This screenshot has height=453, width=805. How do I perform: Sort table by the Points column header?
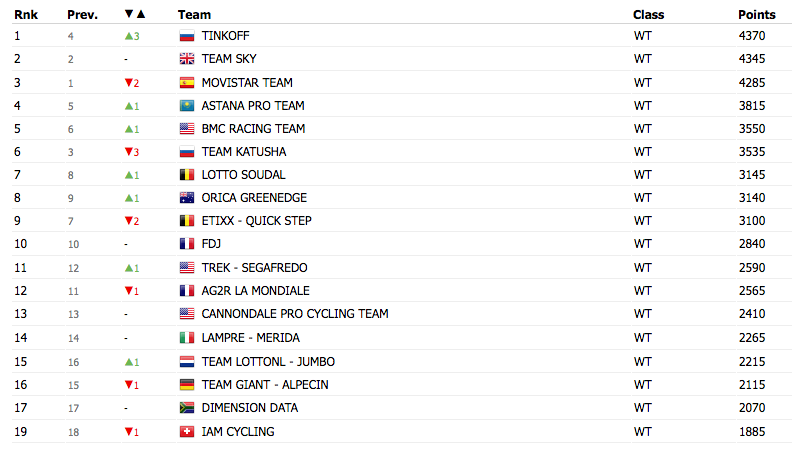click(757, 15)
